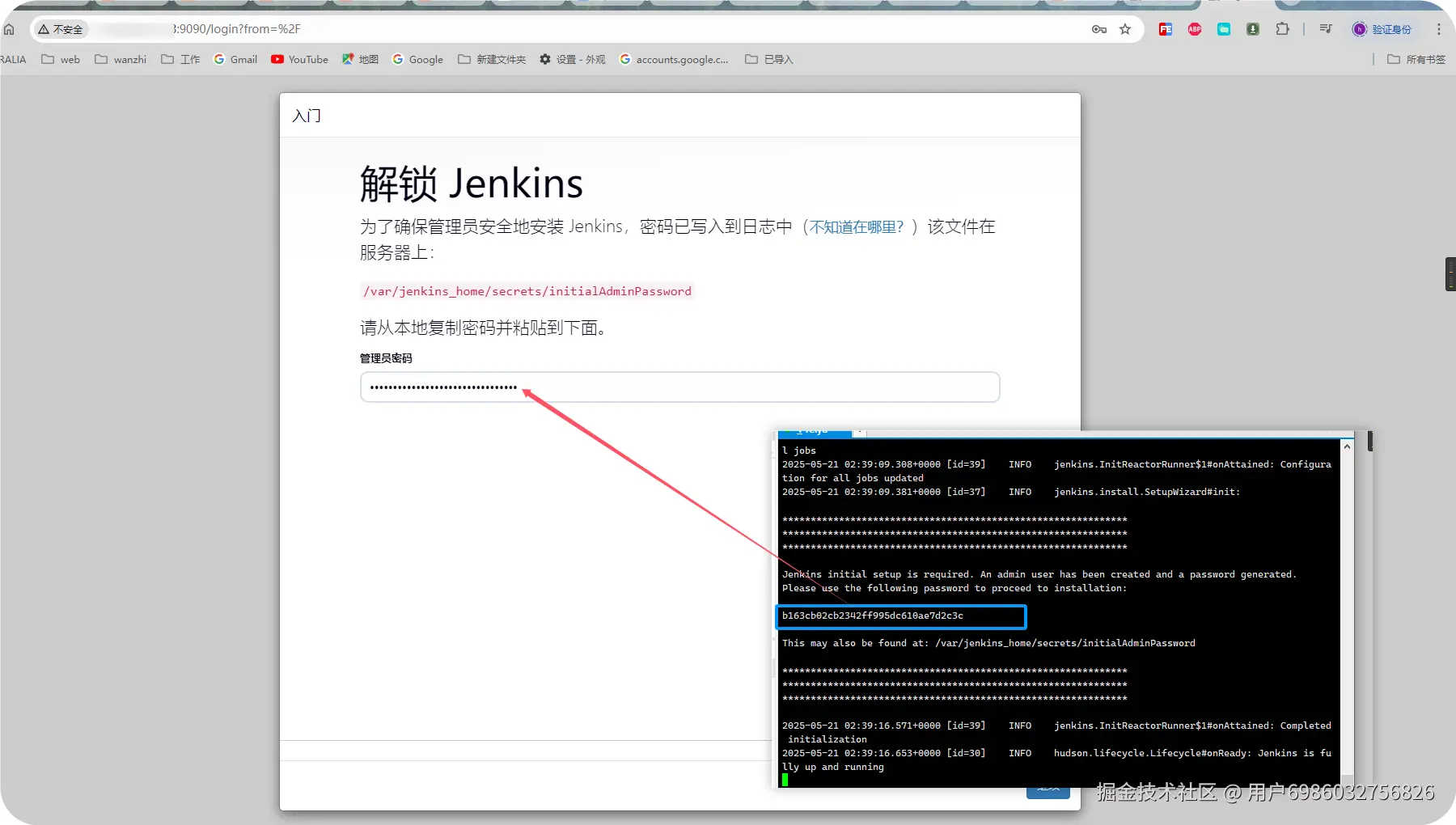
Task: Open the Gmail bookmark
Action: tap(235, 59)
